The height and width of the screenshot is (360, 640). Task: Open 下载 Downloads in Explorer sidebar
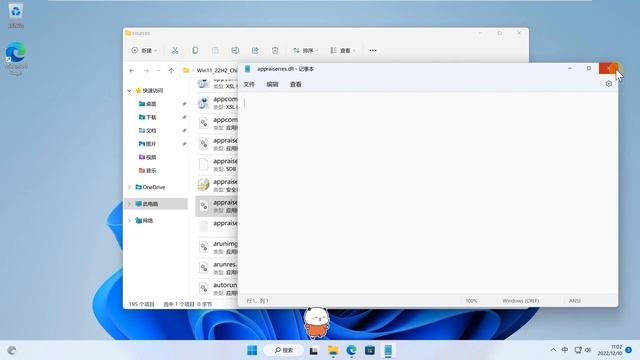(147, 117)
